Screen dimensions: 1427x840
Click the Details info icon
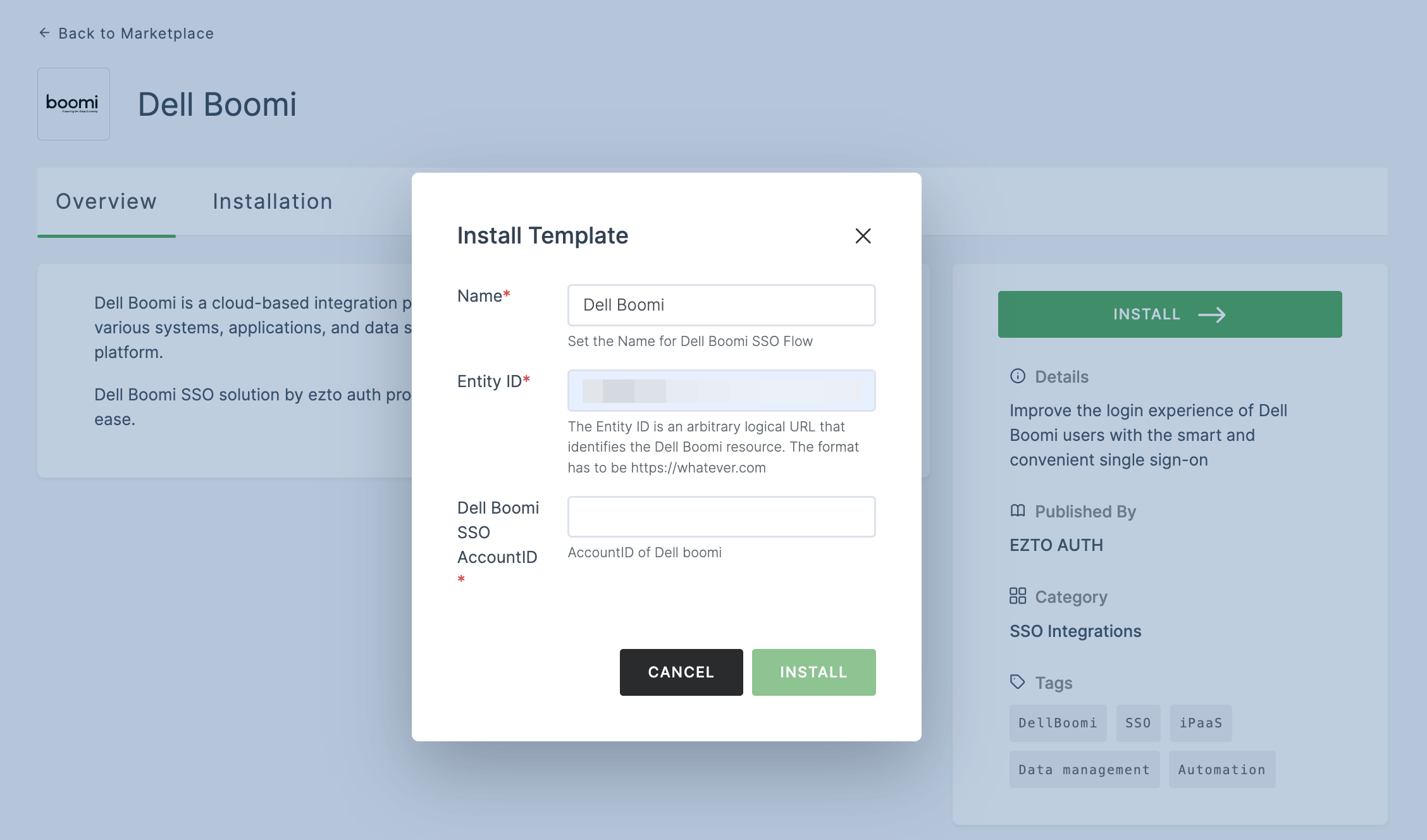click(x=1018, y=376)
